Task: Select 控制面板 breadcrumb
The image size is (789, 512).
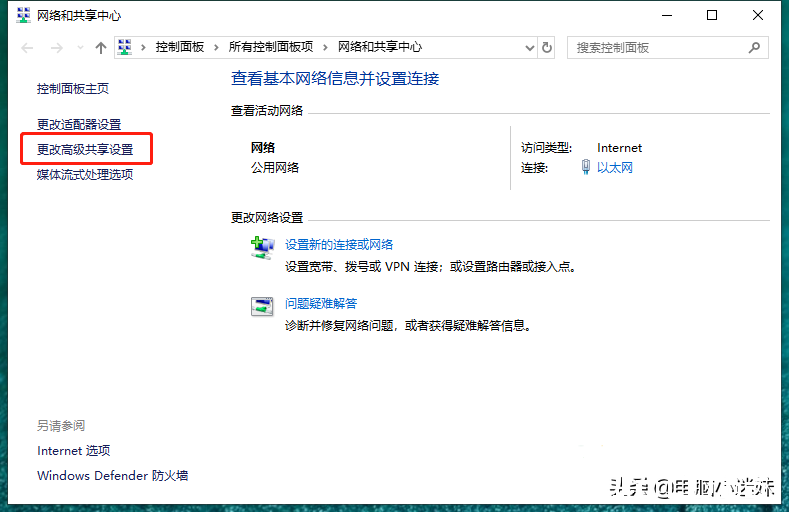Action: coord(180,47)
